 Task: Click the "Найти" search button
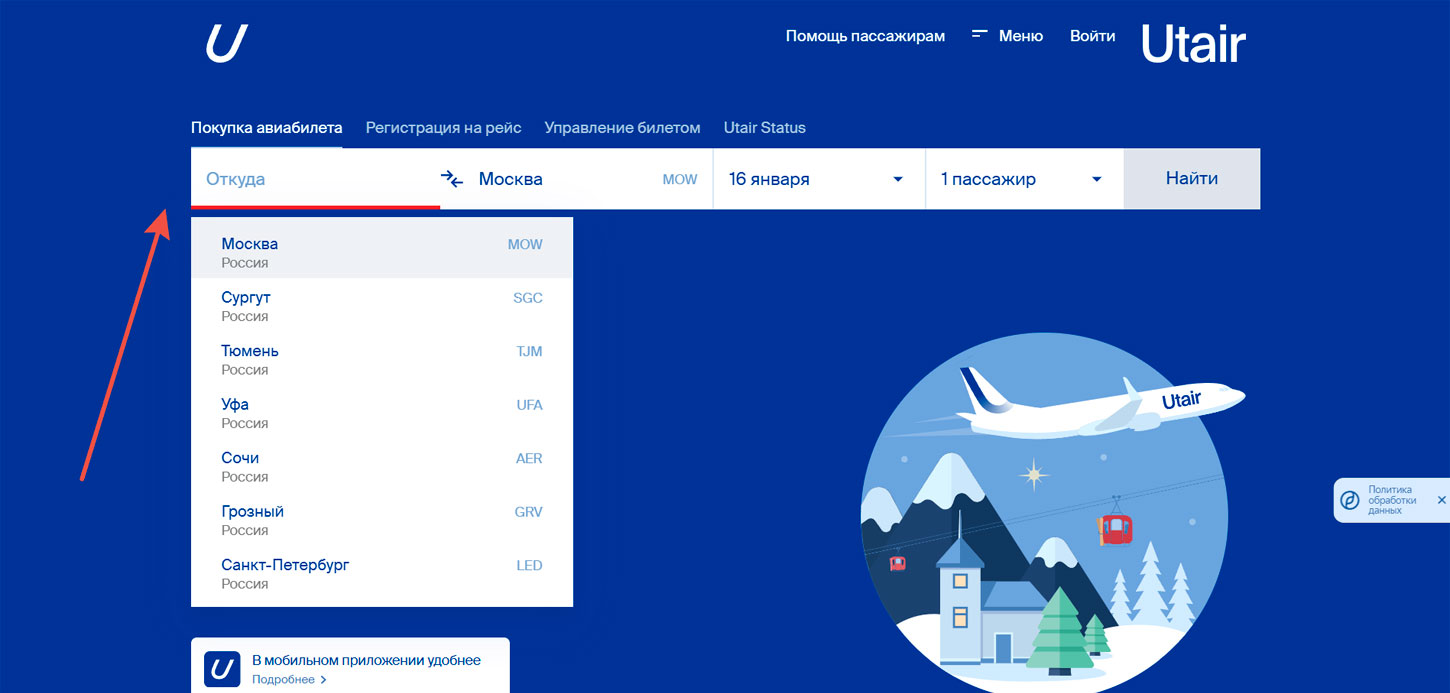point(1192,178)
